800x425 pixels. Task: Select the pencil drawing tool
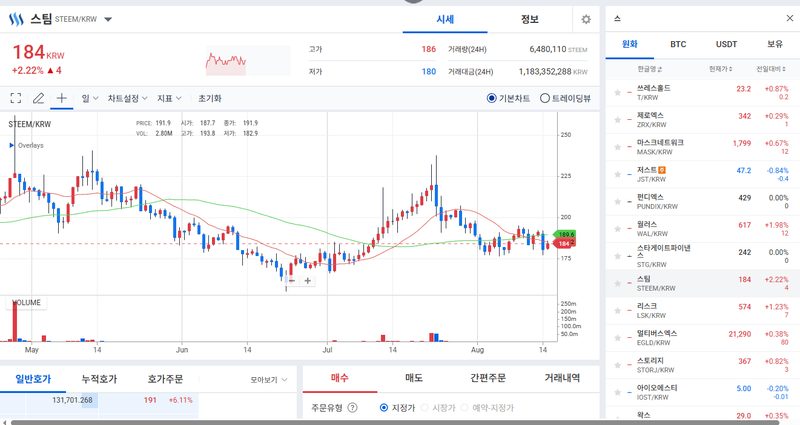(x=38, y=98)
